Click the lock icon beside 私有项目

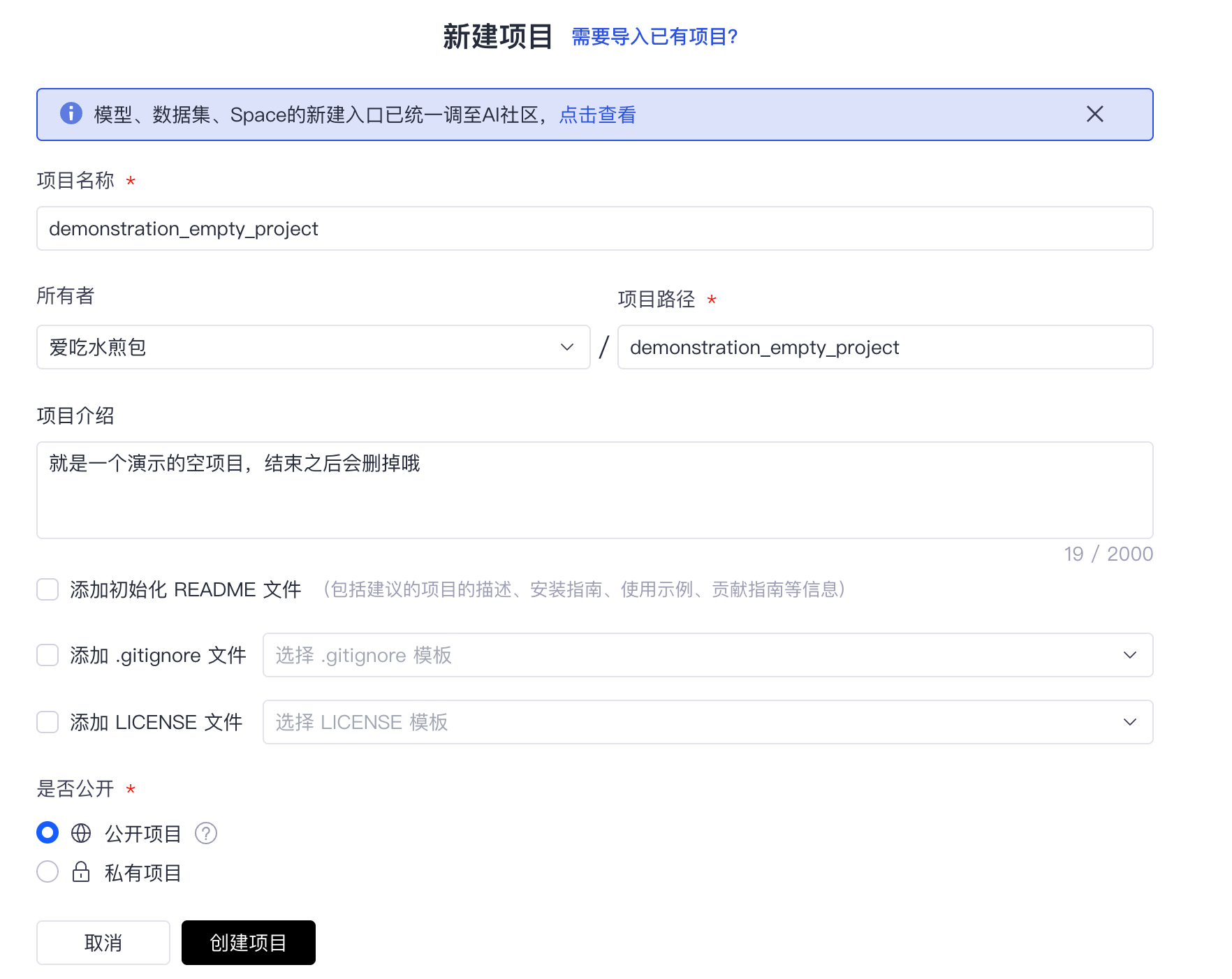(81, 871)
